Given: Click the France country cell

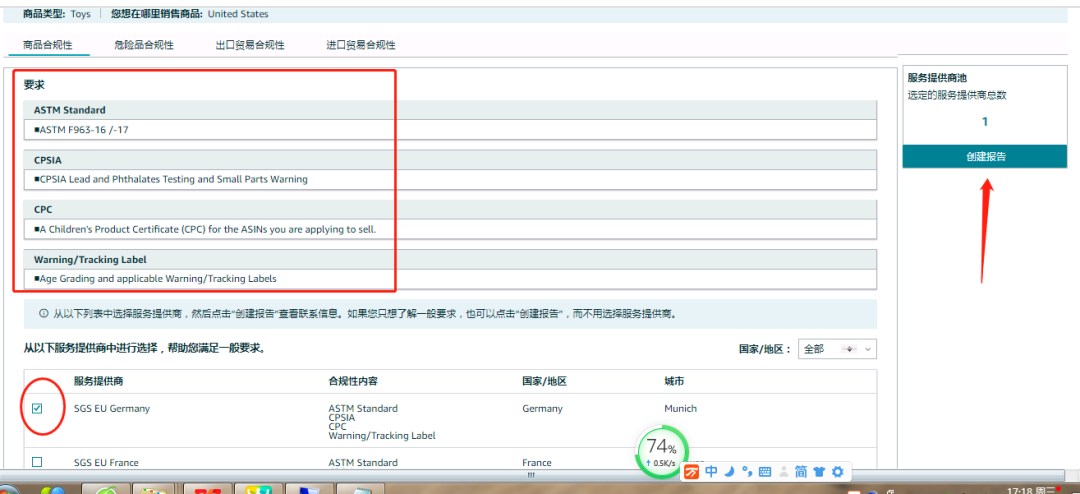Looking at the screenshot, I should click(x=537, y=463).
